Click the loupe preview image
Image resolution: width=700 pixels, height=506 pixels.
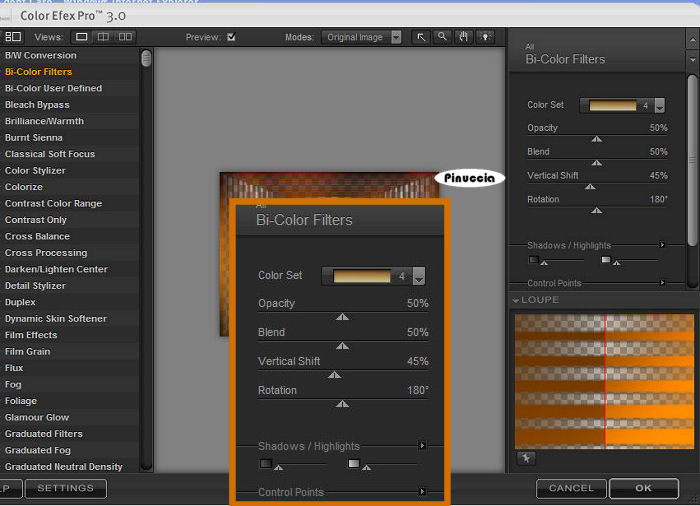pyautogui.click(x=604, y=381)
